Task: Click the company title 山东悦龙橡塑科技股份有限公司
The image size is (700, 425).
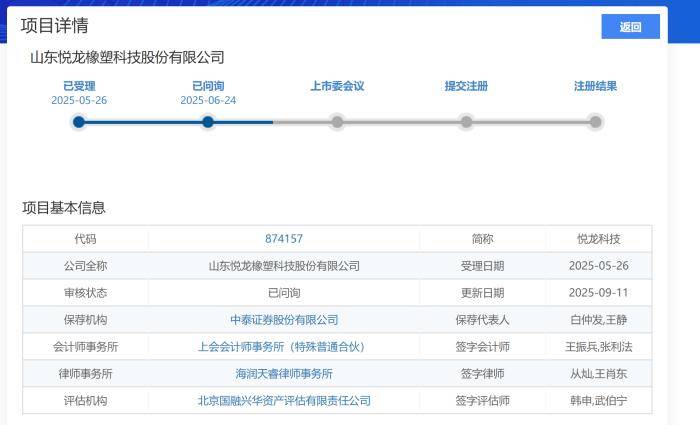Action: 127,58
